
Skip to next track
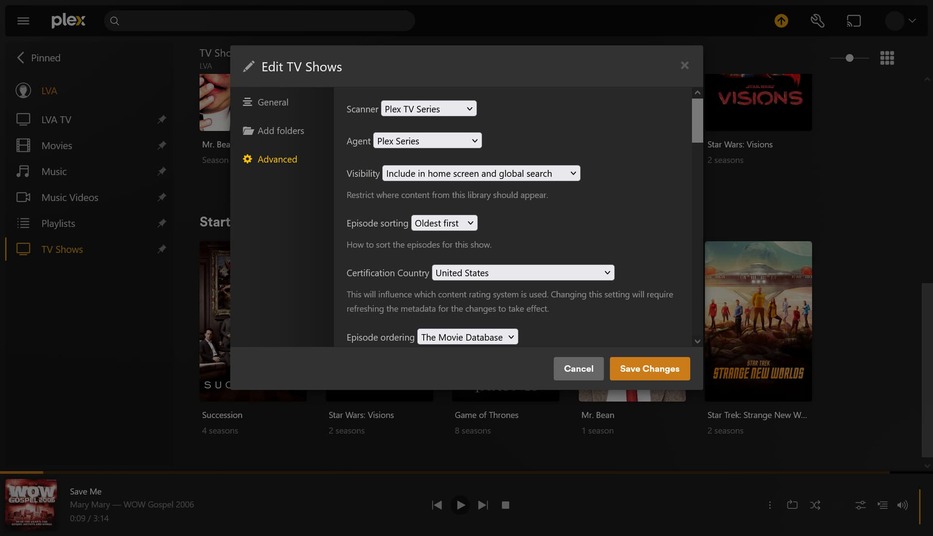pyautogui.click(x=483, y=505)
